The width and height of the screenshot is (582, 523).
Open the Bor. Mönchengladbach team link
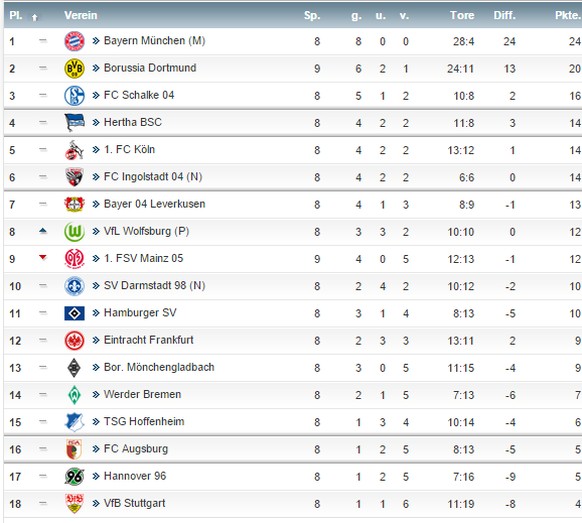point(159,367)
